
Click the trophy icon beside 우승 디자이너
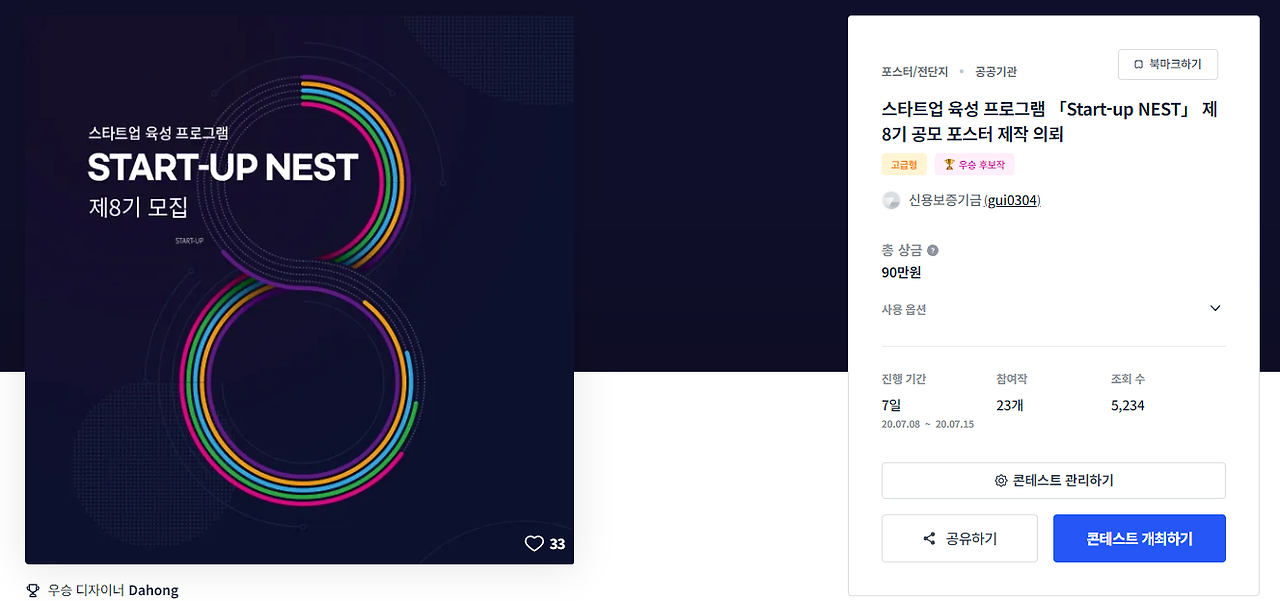[x=33, y=590]
